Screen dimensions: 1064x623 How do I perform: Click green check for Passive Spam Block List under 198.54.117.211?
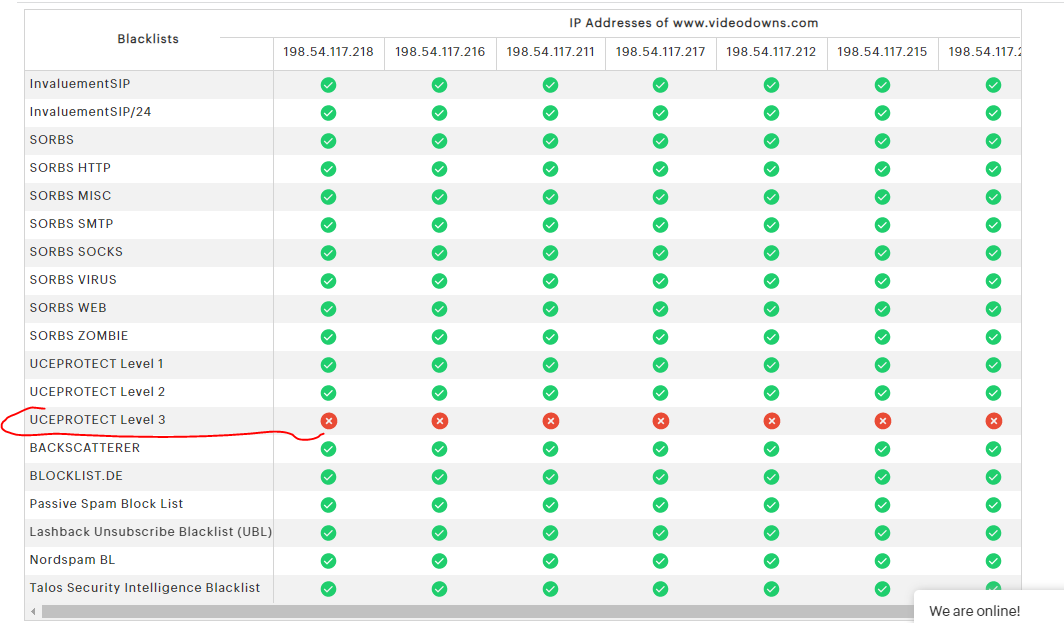pos(550,505)
